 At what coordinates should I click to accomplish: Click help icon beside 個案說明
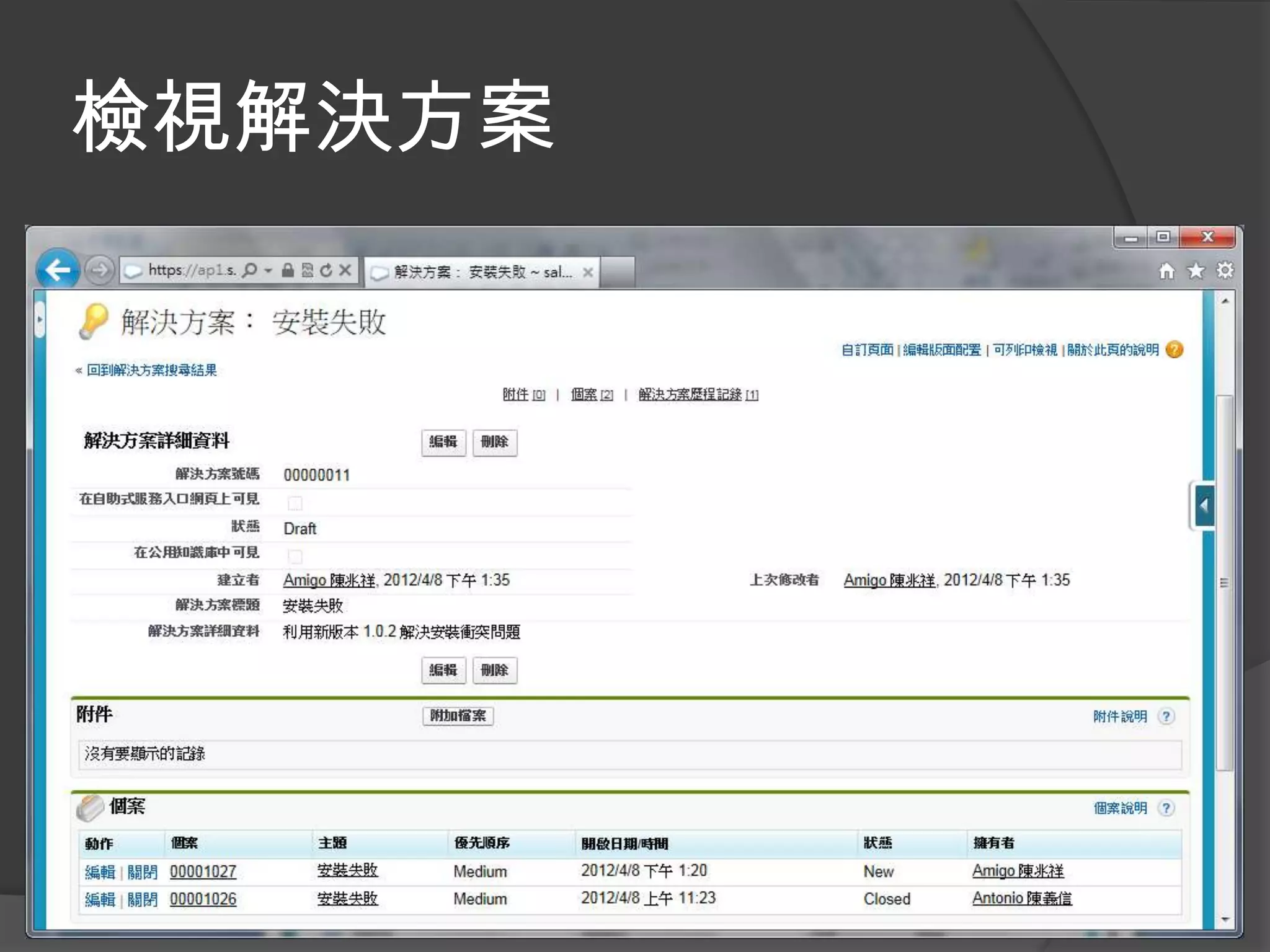click(x=1166, y=808)
